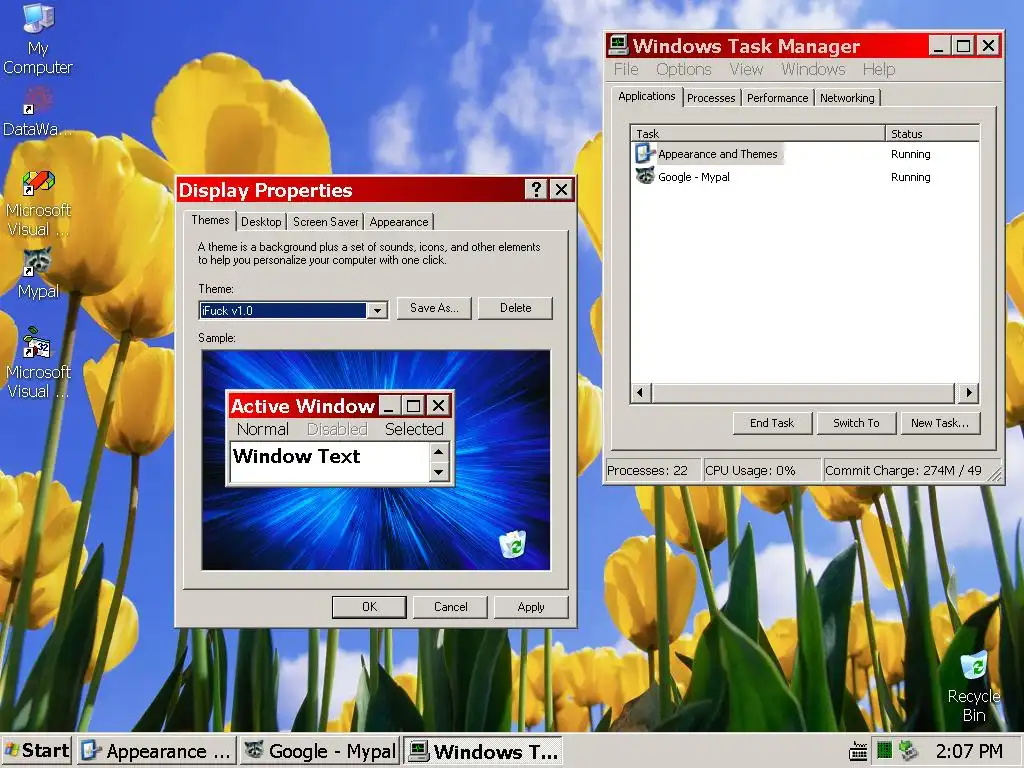Click the Apply button
Screen dimensions: 1024x768
(x=531, y=607)
